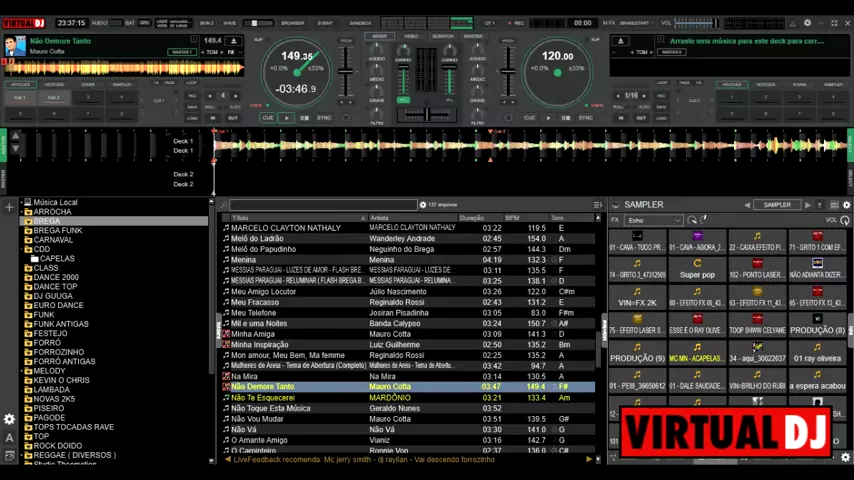Toggle MASTER 1 on deck 1
854x480 pixels.
(181, 52)
